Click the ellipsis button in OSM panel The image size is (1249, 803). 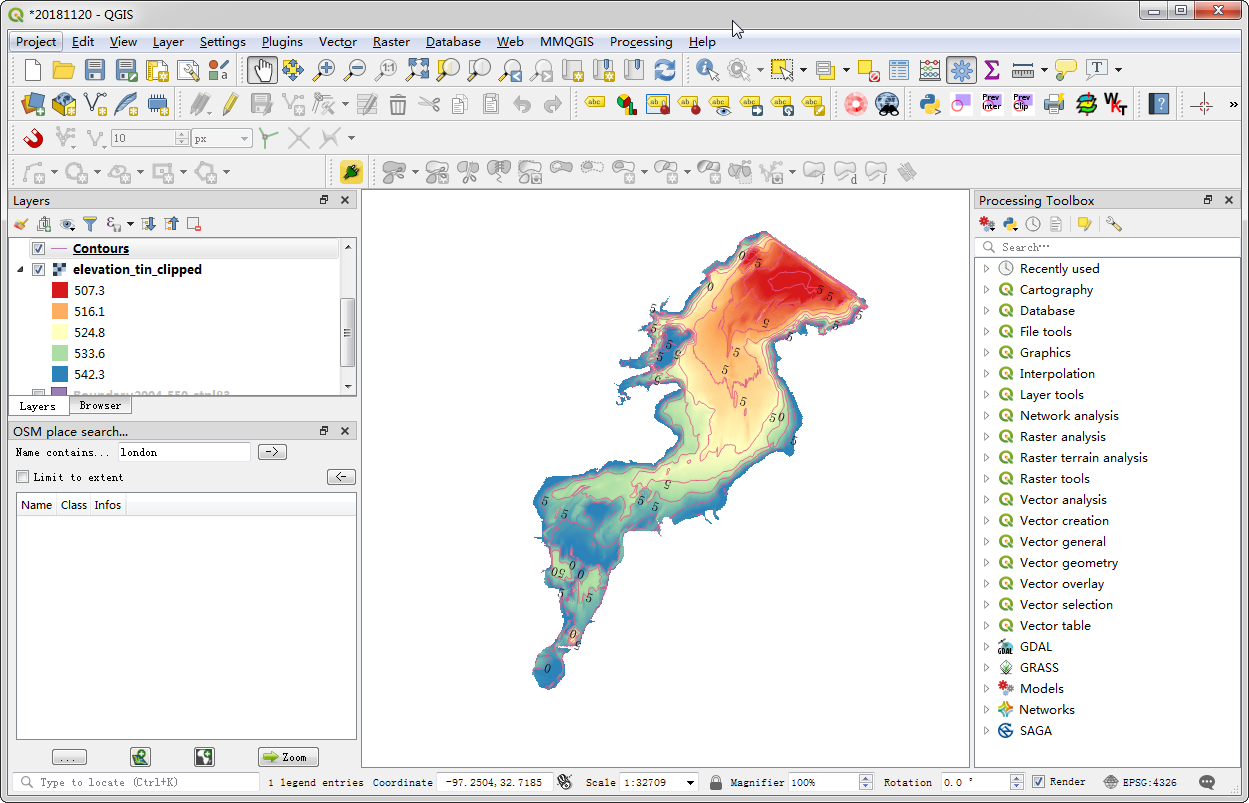point(69,757)
